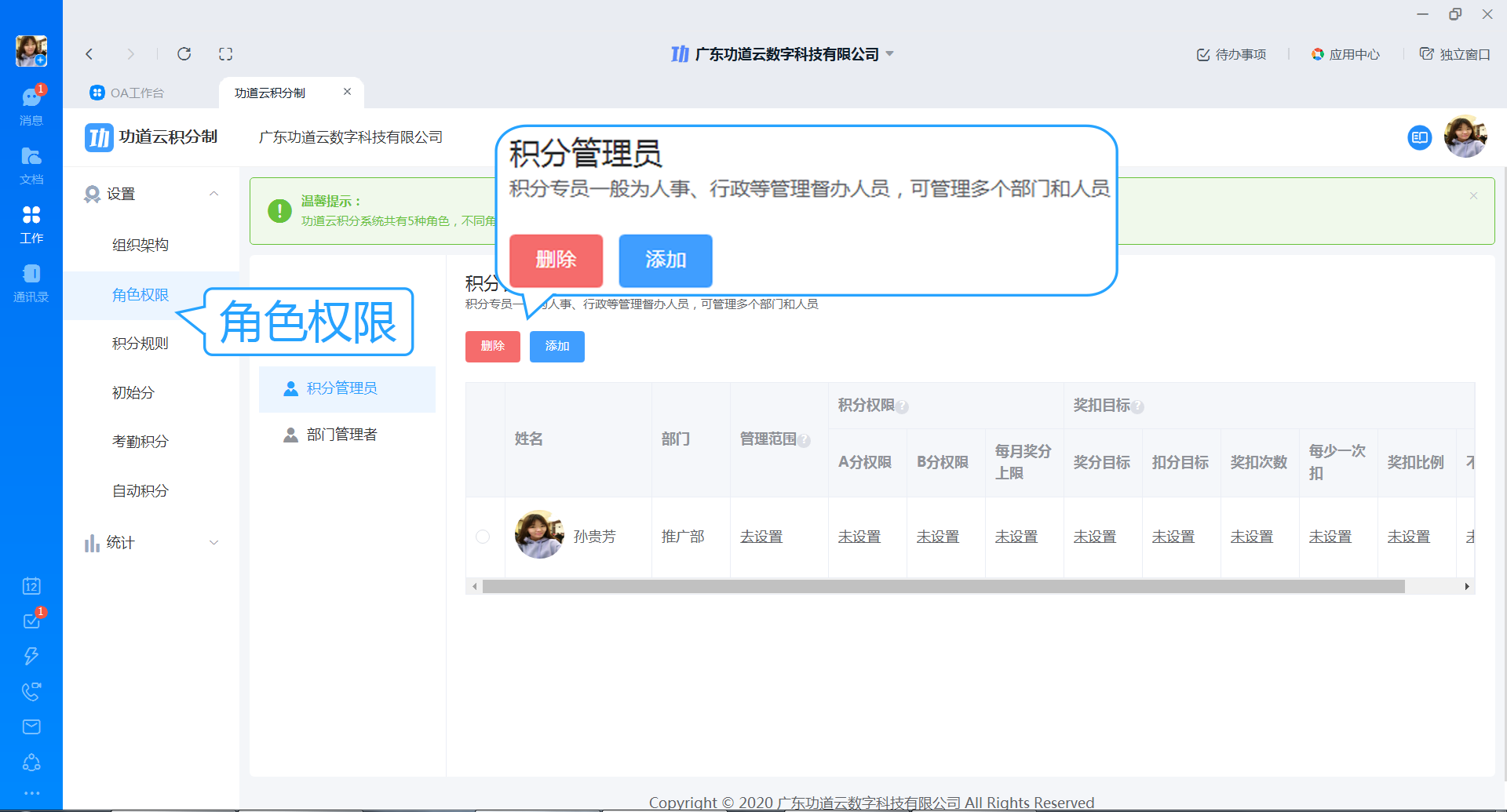1507x812 pixels.
Task: Click the user avatar at top of sidebar
Action: coord(31,51)
